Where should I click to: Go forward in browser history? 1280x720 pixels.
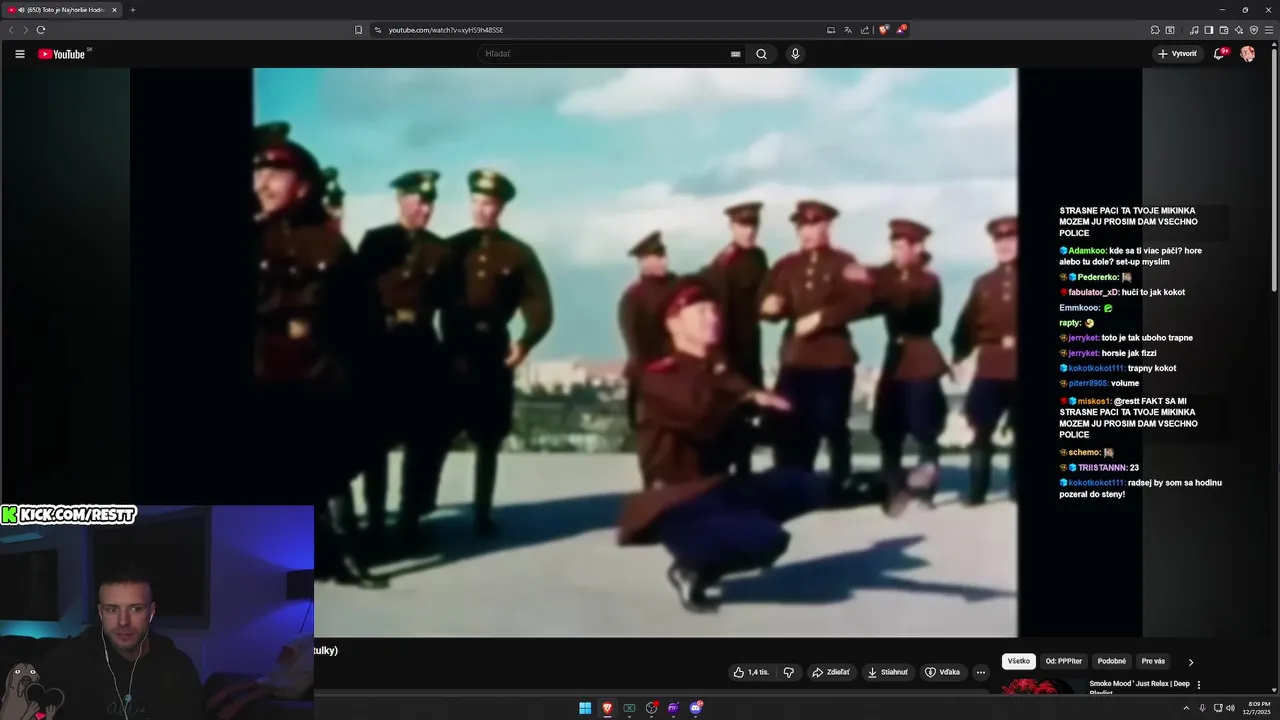click(25, 30)
